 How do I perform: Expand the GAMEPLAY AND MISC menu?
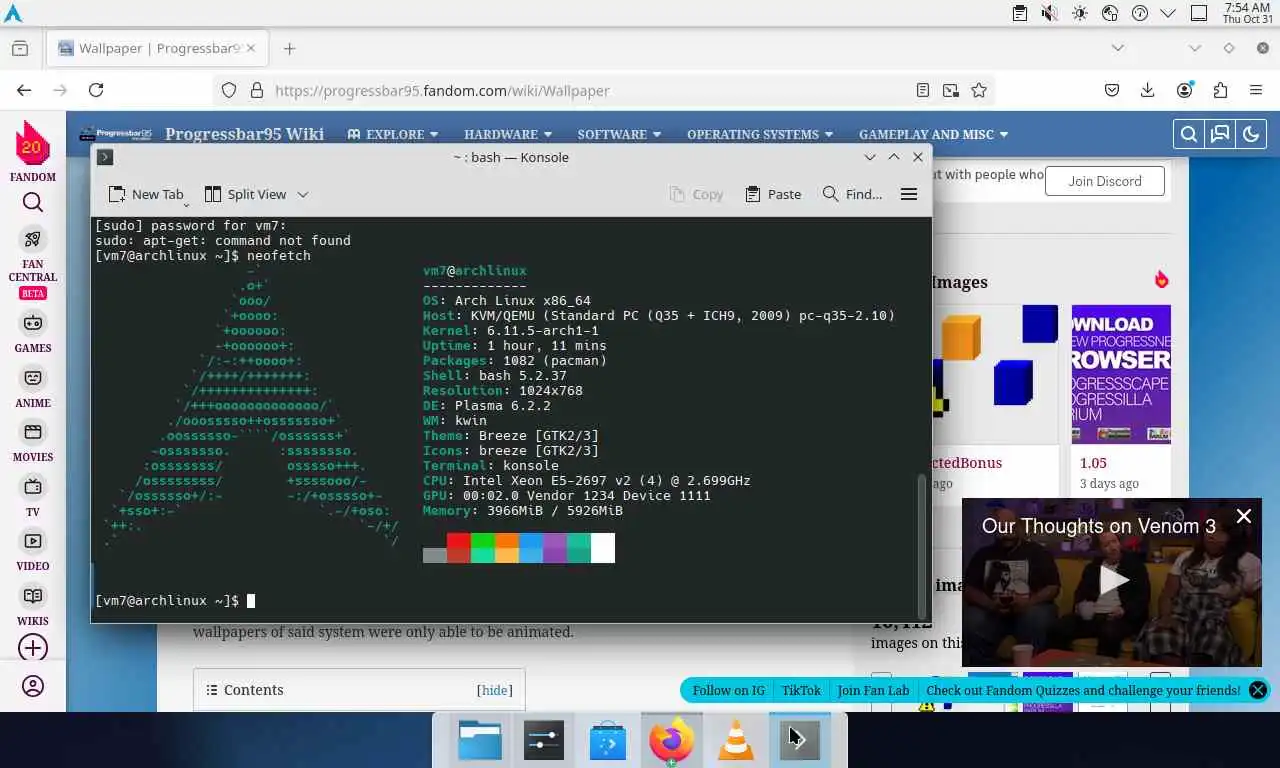[934, 134]
